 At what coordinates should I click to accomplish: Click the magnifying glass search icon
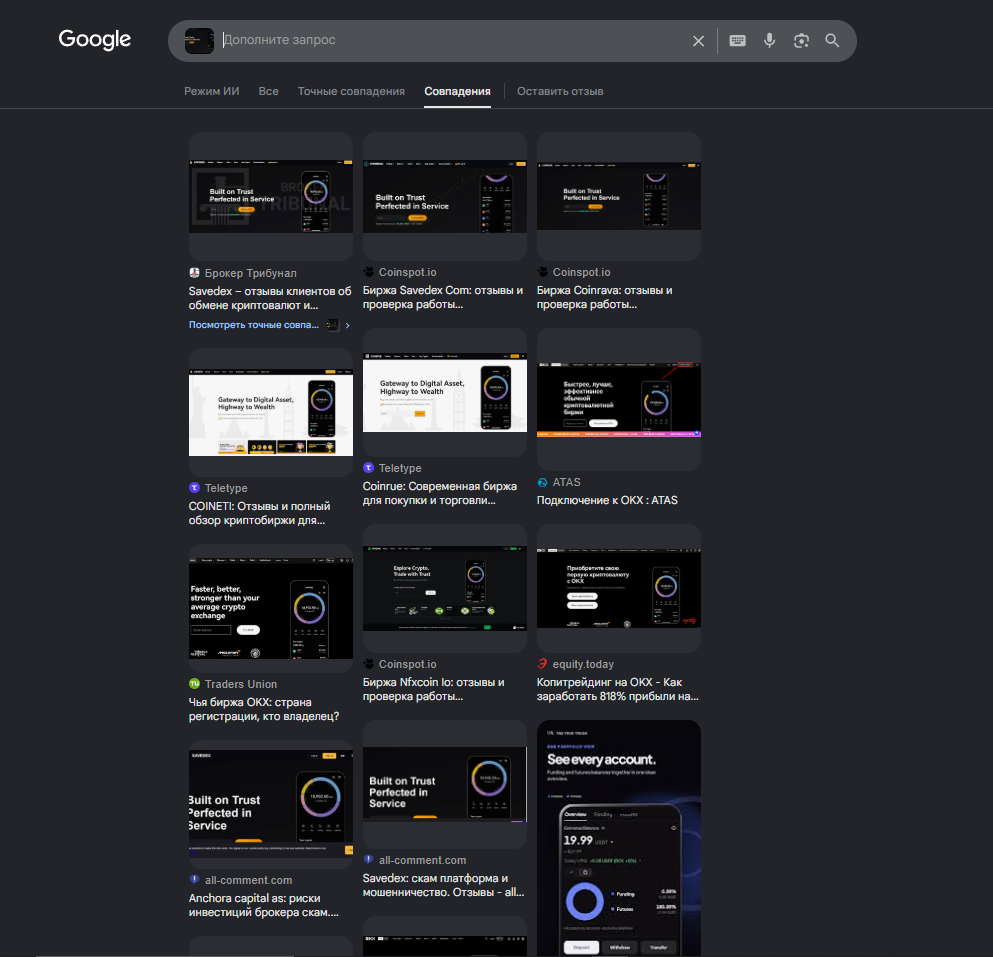pyautogui.click(x=832, y=41)
